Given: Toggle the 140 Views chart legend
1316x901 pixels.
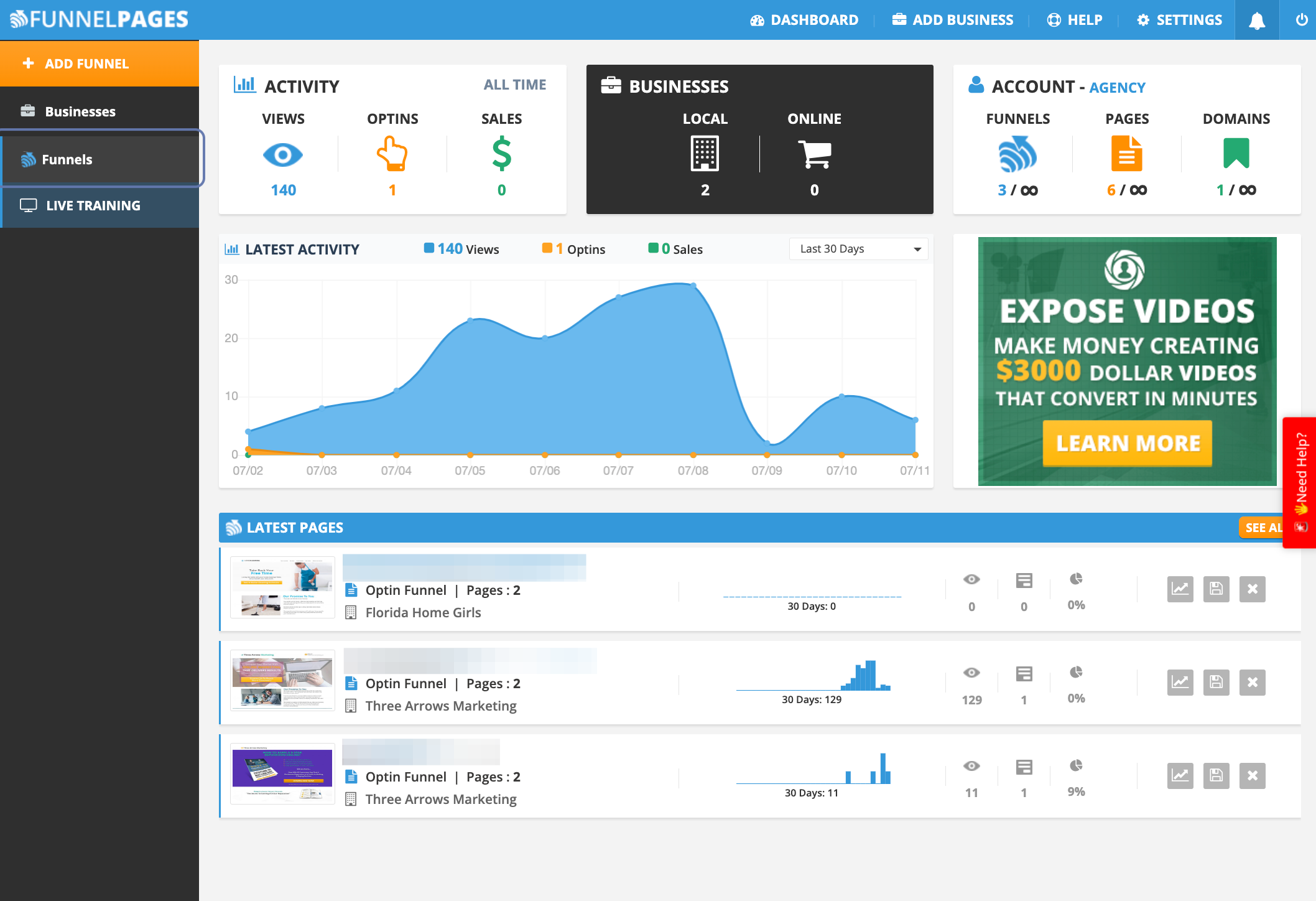Looking at the screenshot, I should pyautogui.click(x=461, y=249).
